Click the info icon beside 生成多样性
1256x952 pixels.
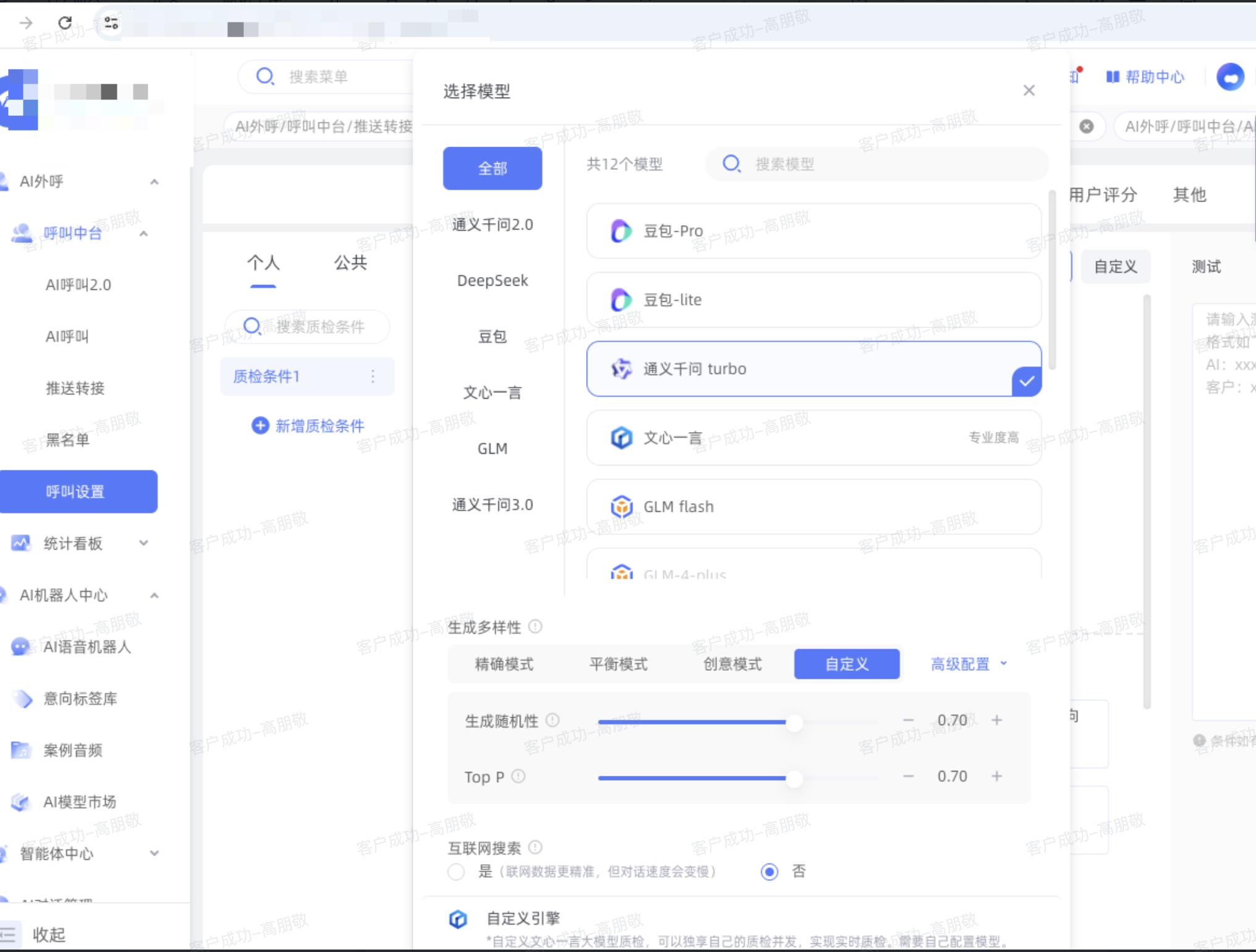coord(536,627)
